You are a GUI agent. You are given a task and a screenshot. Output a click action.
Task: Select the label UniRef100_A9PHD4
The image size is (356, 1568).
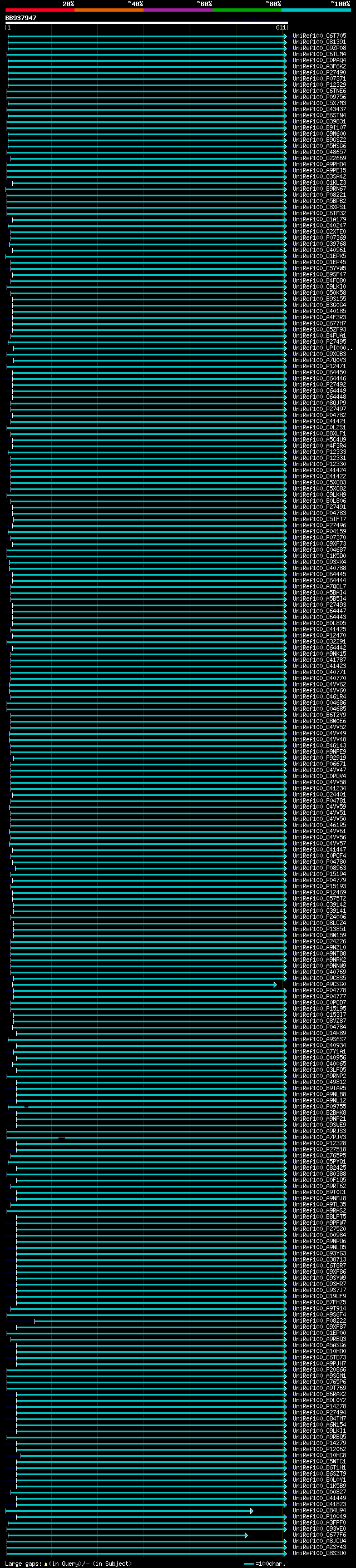point(319,164)
